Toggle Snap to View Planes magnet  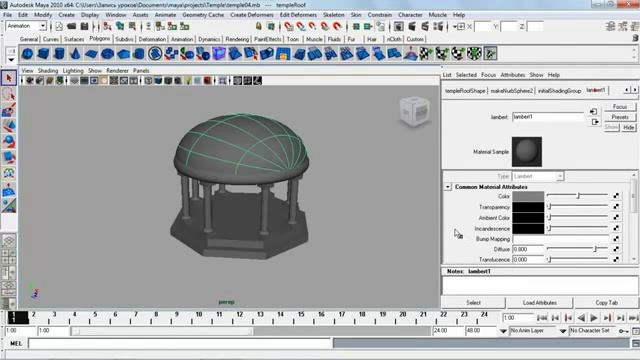coord(325,27)
